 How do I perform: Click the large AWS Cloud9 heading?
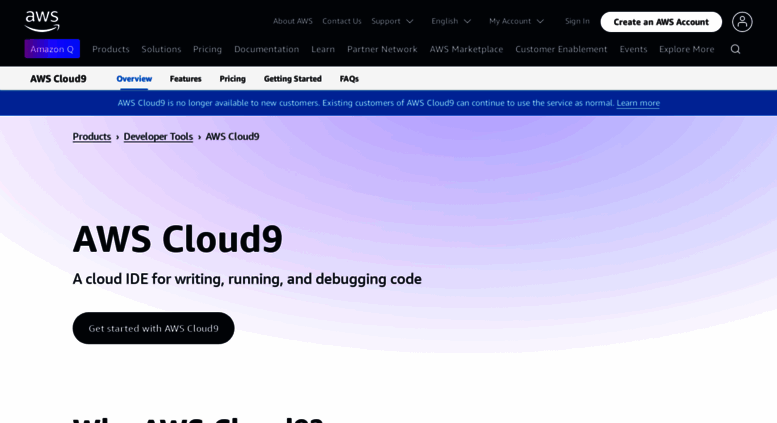(177, 239)
